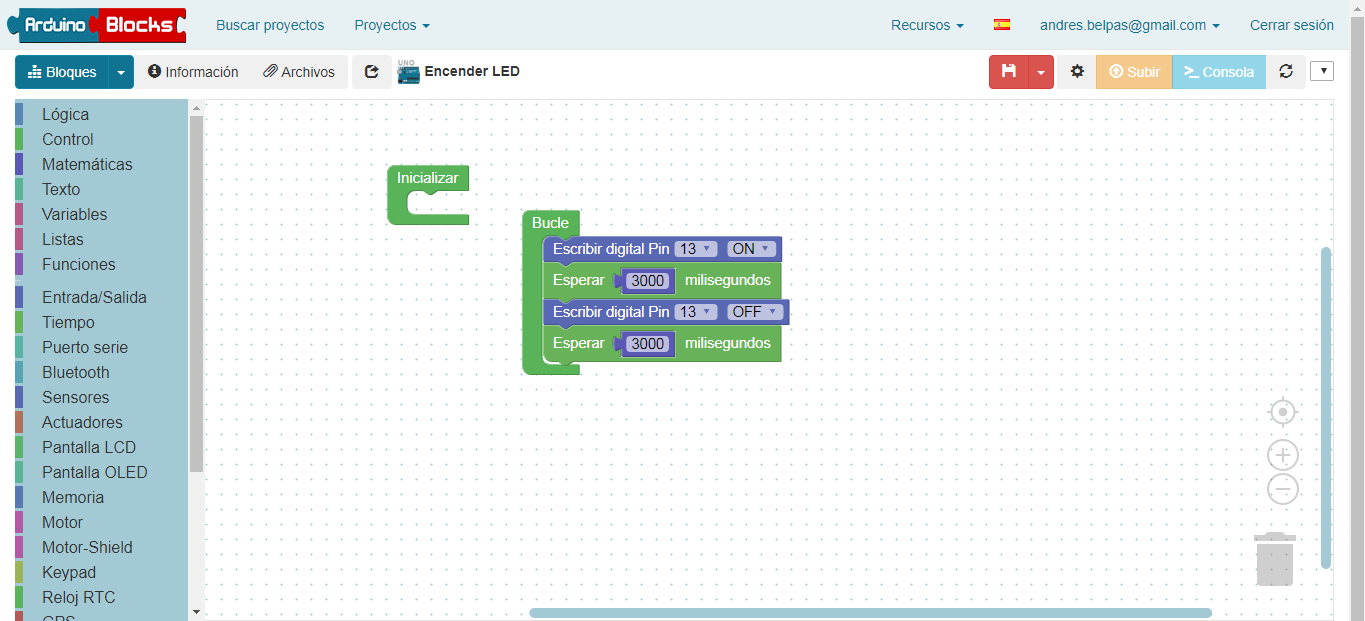Click the ArduinoBlocks logo
1365x621 pixels.
[96, 25]
